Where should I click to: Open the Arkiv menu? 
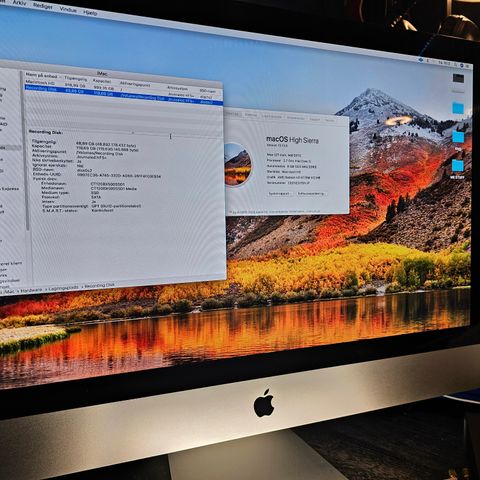[19, 3]
